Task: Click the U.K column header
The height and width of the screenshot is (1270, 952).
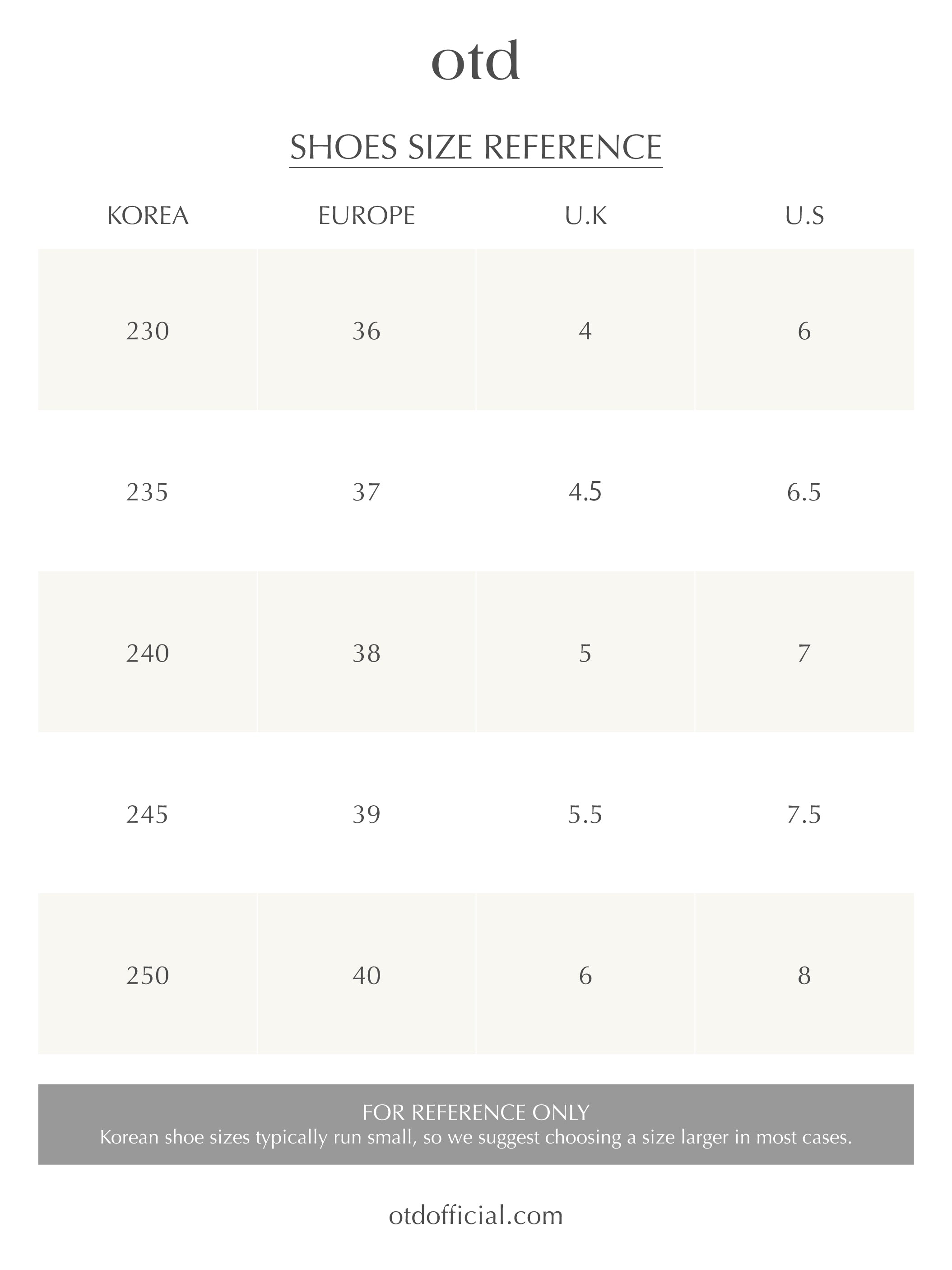Action: tap(585, 216)
